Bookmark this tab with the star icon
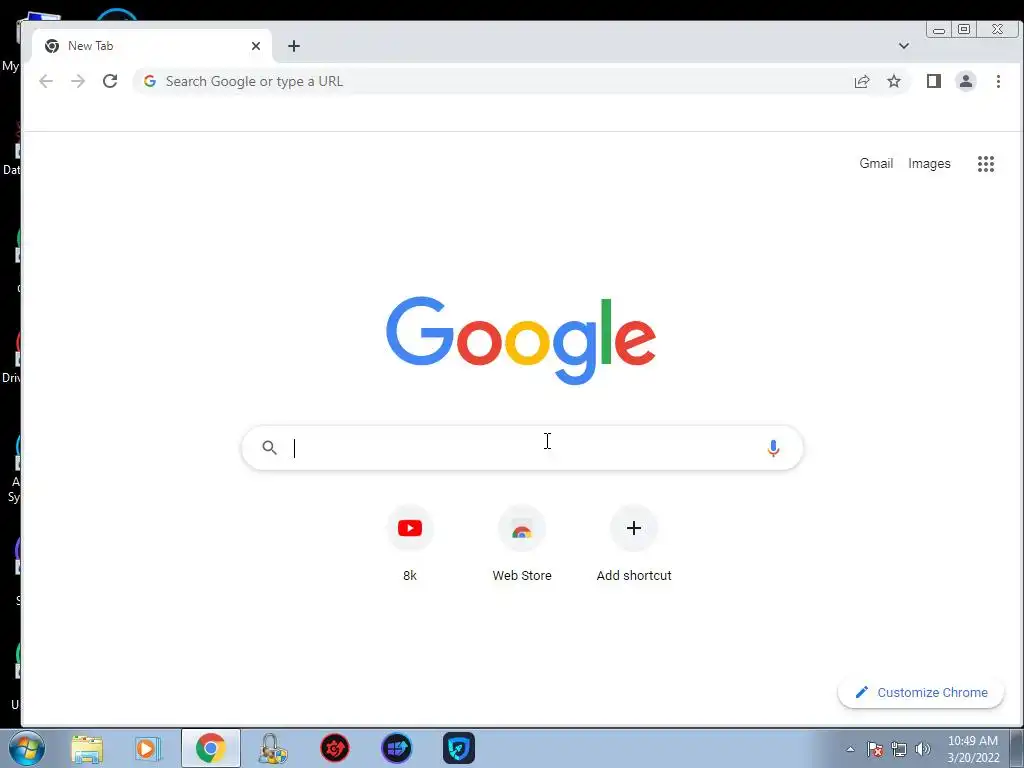The height and width of the screenshot is (768, 1024). coord(894,81)
